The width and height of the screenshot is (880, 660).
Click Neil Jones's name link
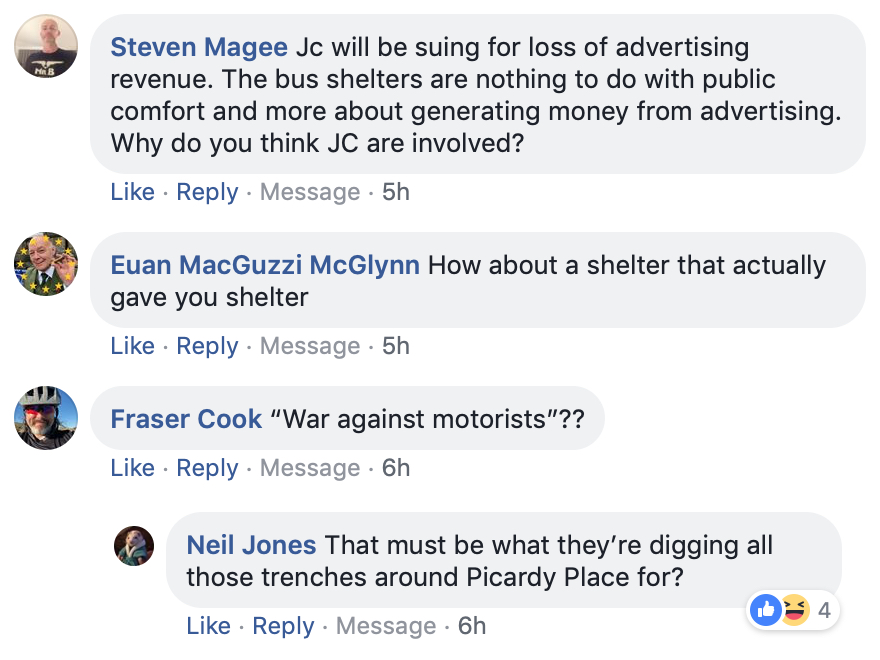click(251, 545)
